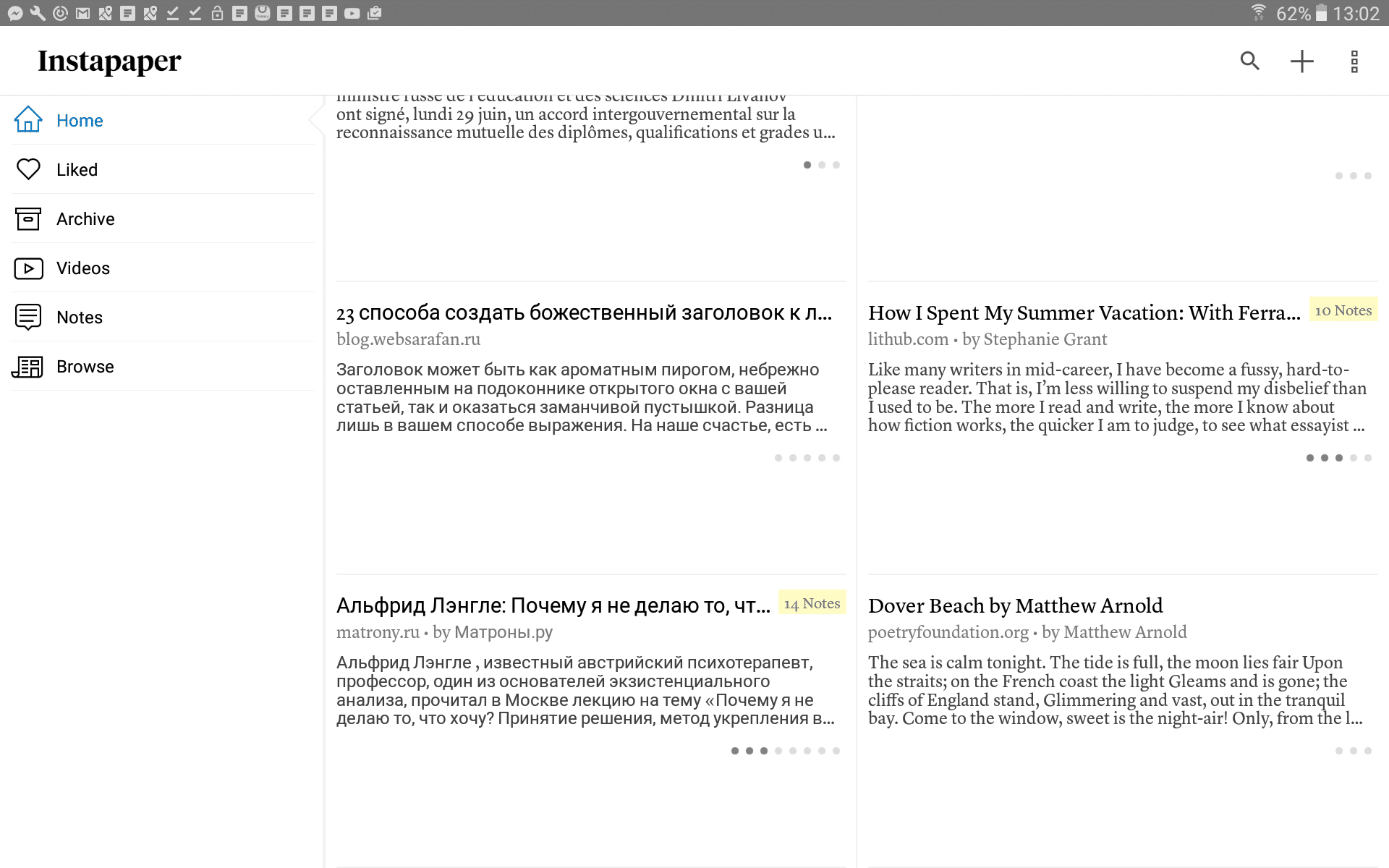Open overflow menu with three dots
This screenshot has width=1389, height=868.
tap(1354, 62)
